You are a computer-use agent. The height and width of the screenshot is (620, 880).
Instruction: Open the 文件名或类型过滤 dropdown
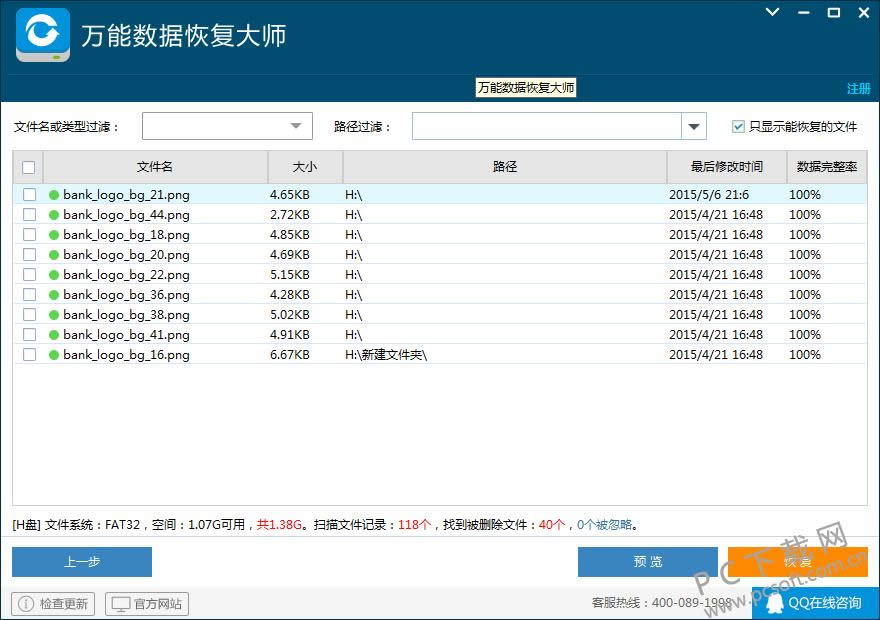pyautogui.click(x=227, y=126)
